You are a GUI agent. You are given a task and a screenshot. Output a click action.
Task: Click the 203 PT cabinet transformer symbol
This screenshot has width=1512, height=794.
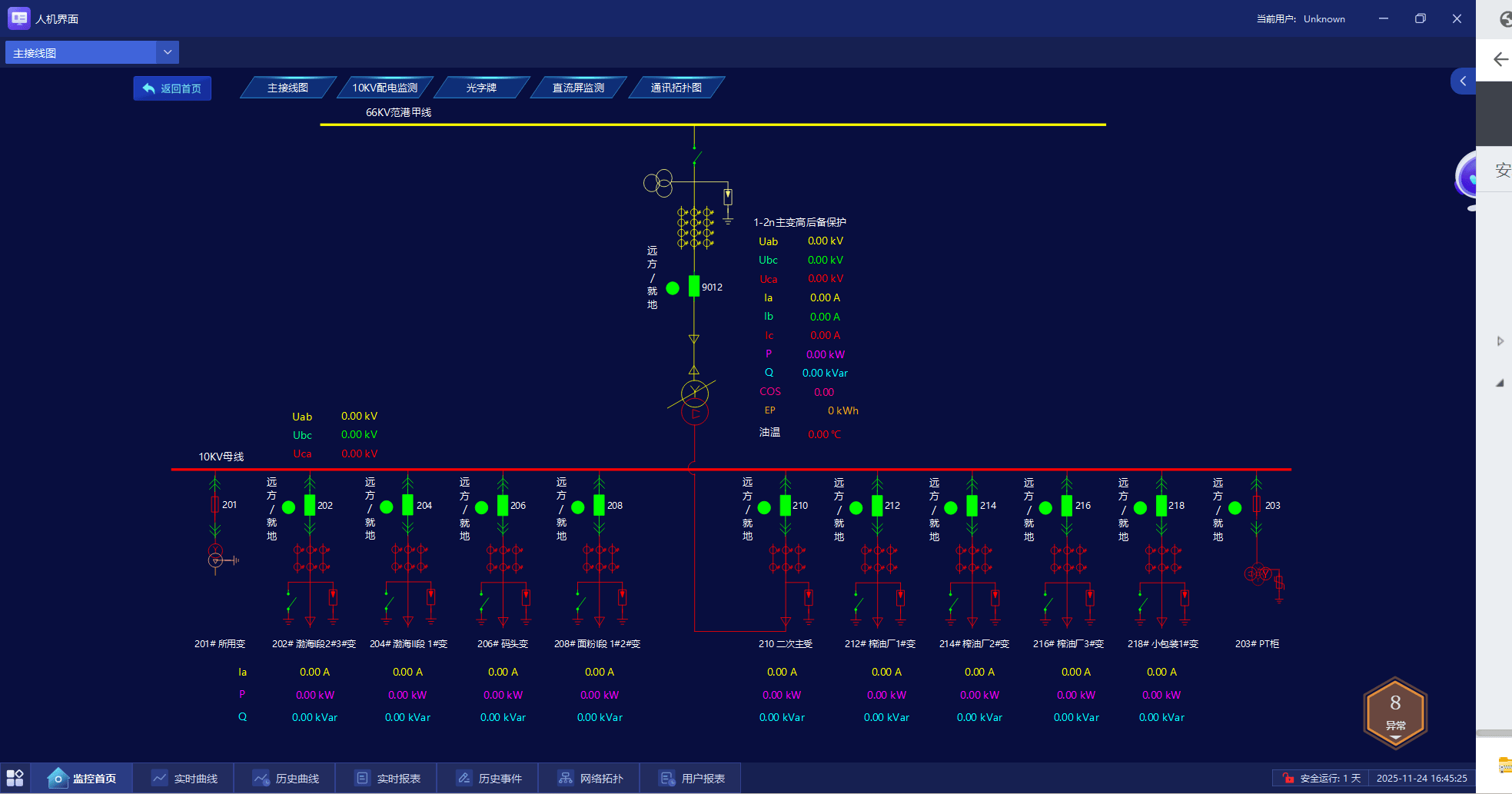click(x=1259, y=574)
